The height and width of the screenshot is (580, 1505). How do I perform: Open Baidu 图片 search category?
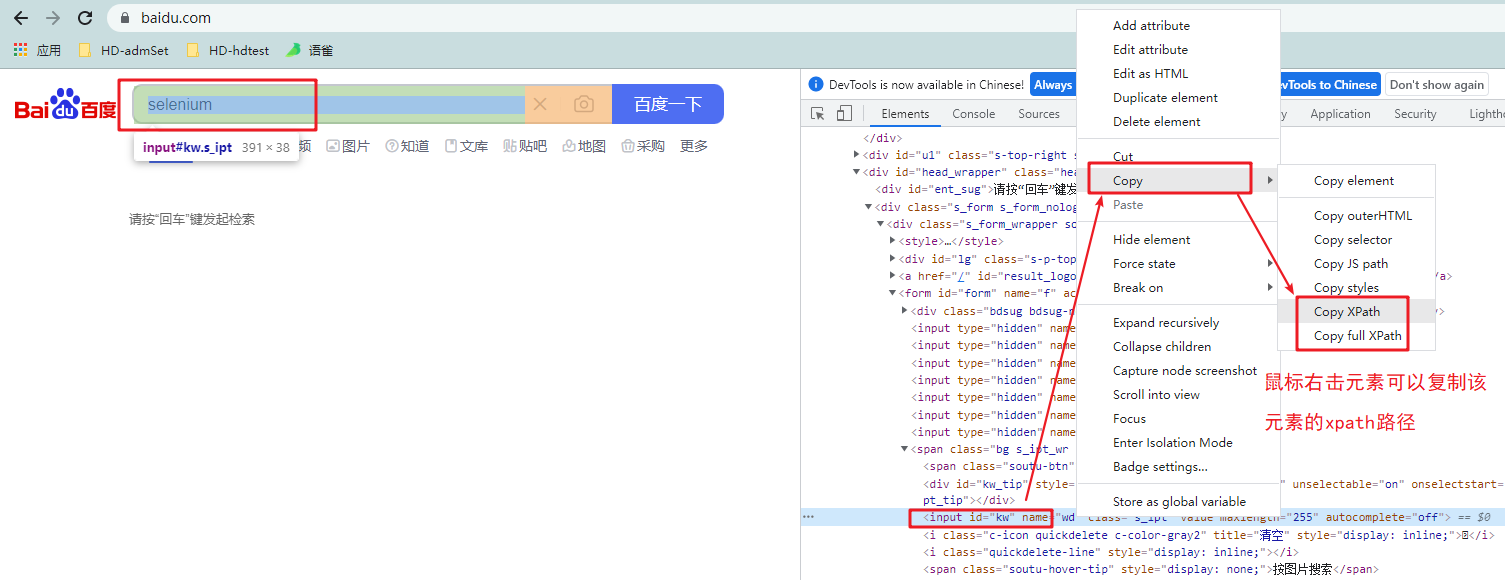point(348,146)
